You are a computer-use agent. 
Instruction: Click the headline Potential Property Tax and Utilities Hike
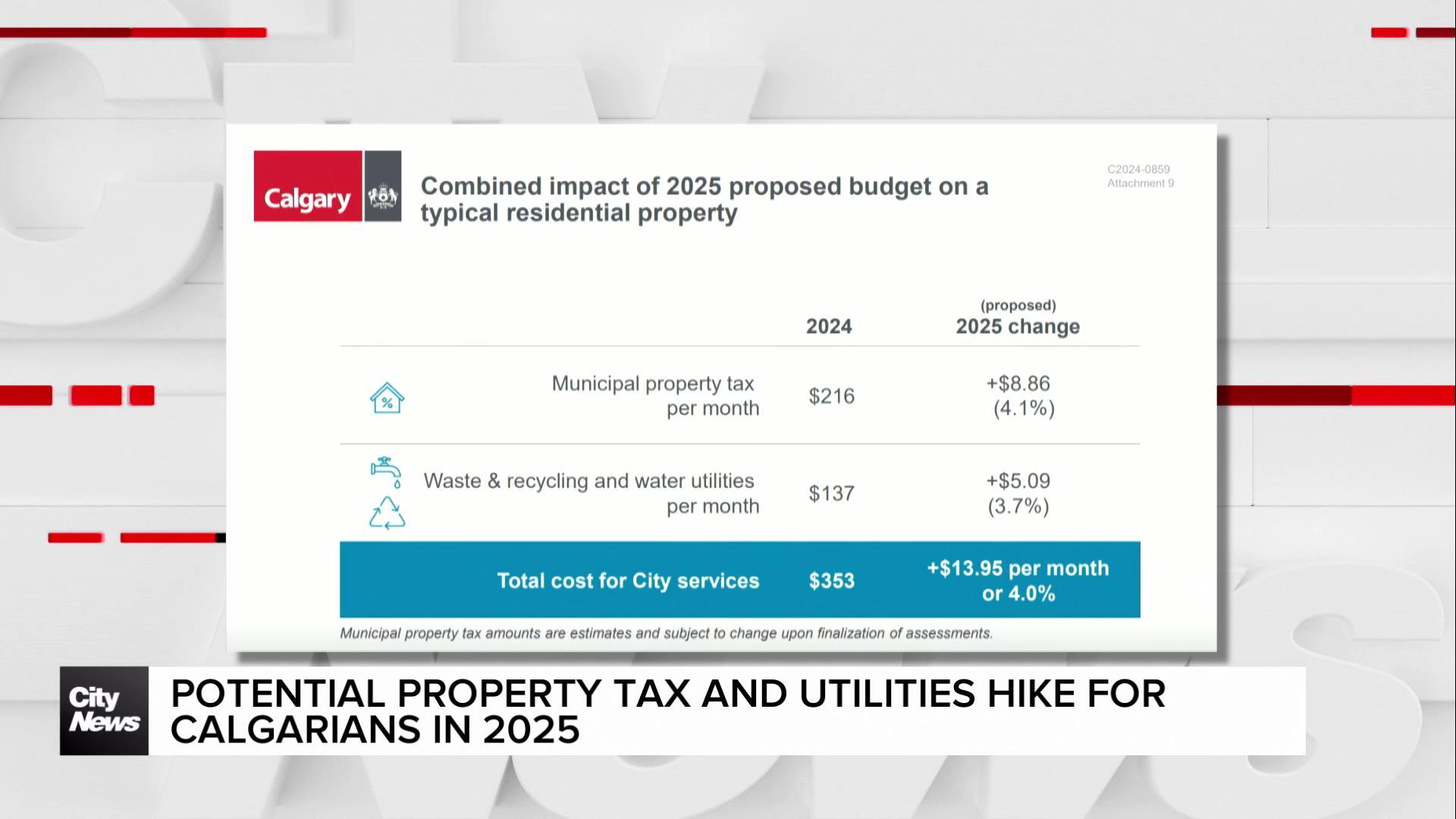click(x=668, y=711)
